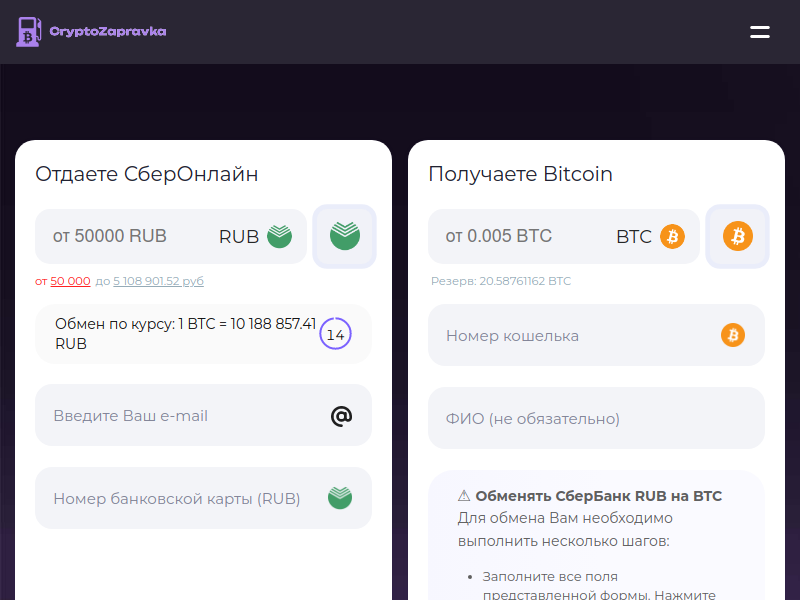This screenshot has height=600, width=800.
Task: Click the Sberbank icon beside RUB label
Action: coord(280,236)
